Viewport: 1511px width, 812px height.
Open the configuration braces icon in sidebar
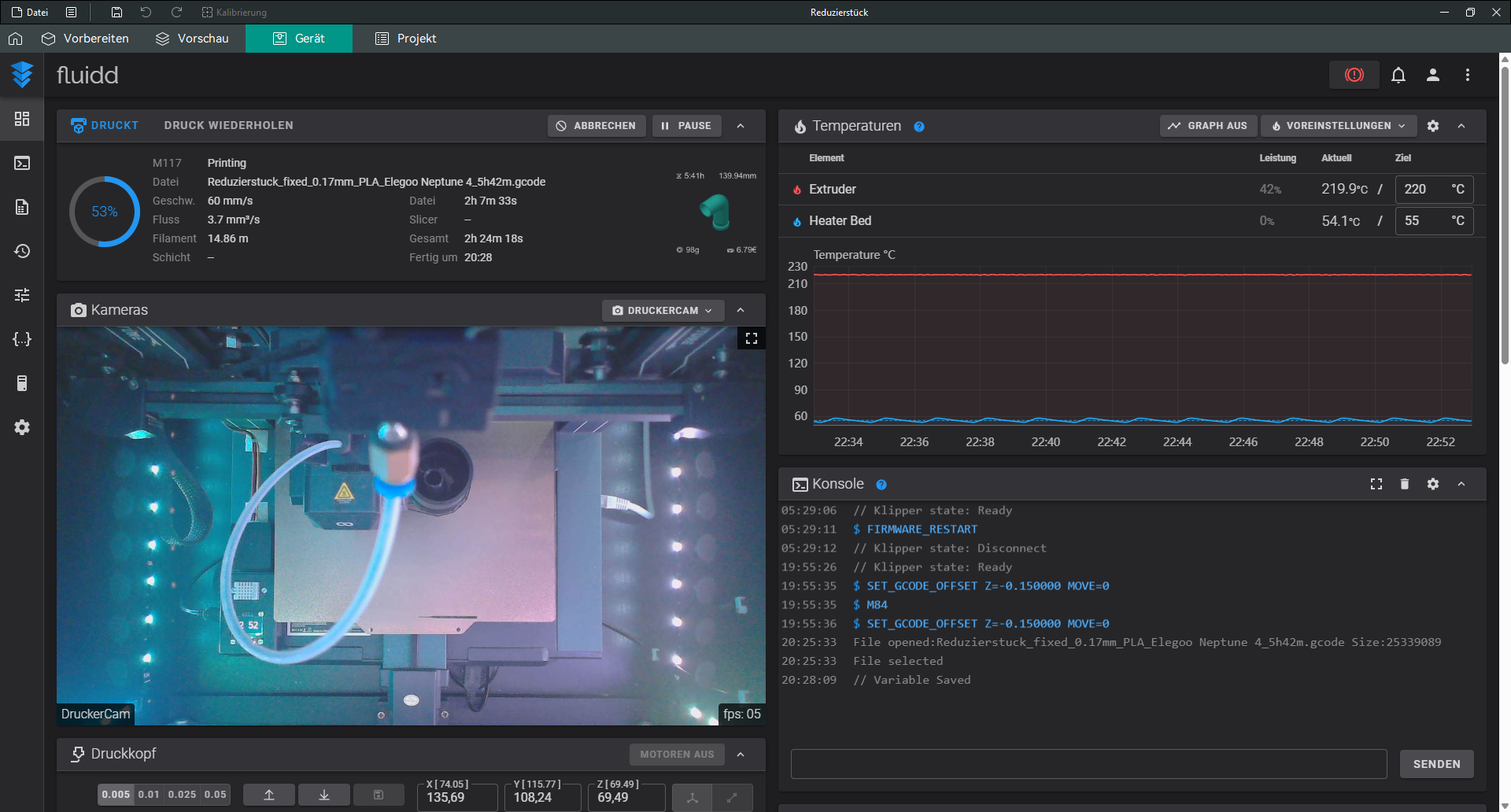(22, 339)
